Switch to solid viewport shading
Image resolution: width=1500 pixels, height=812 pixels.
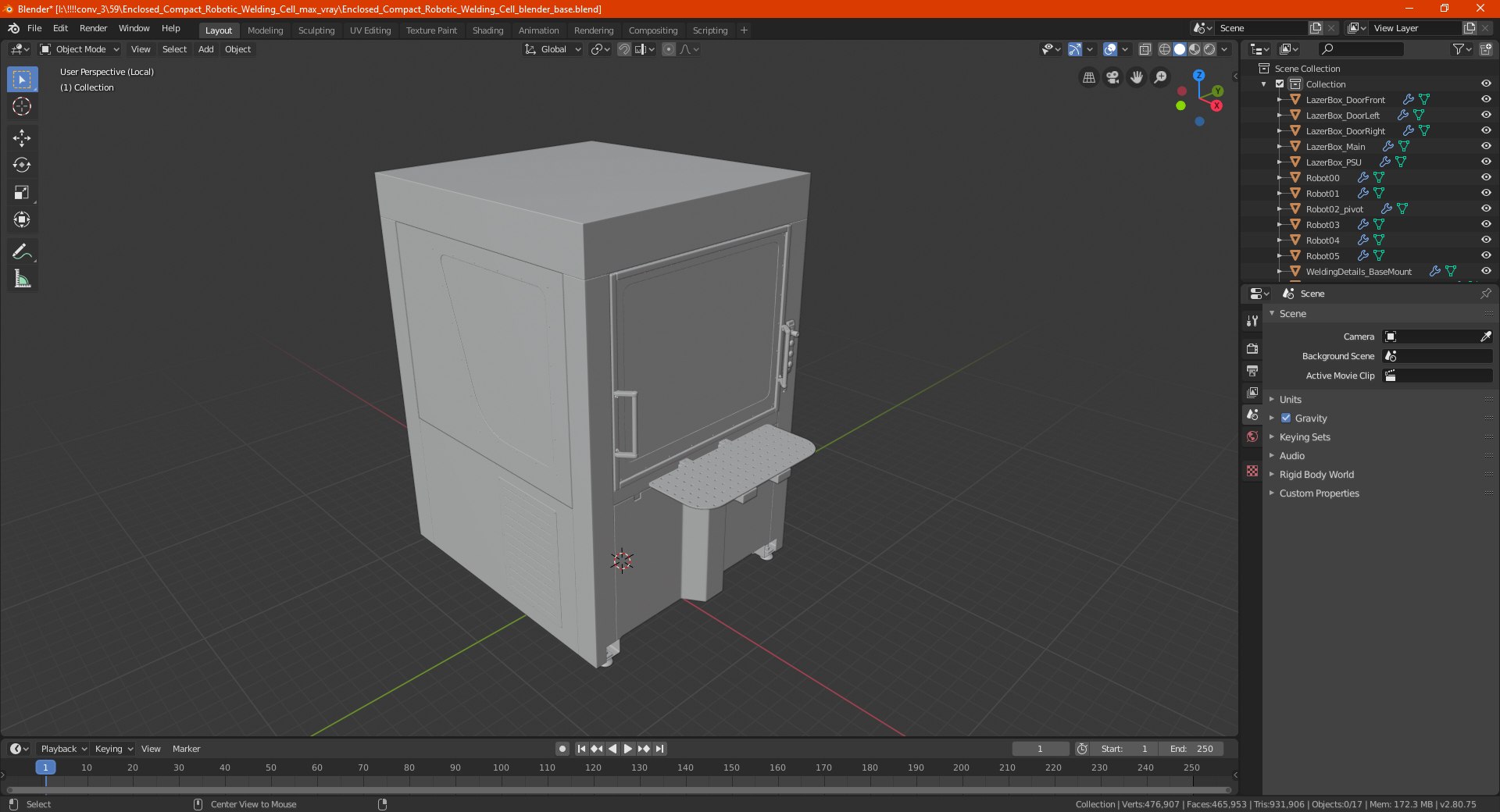pyautogui.click(x=1180, y=49)
